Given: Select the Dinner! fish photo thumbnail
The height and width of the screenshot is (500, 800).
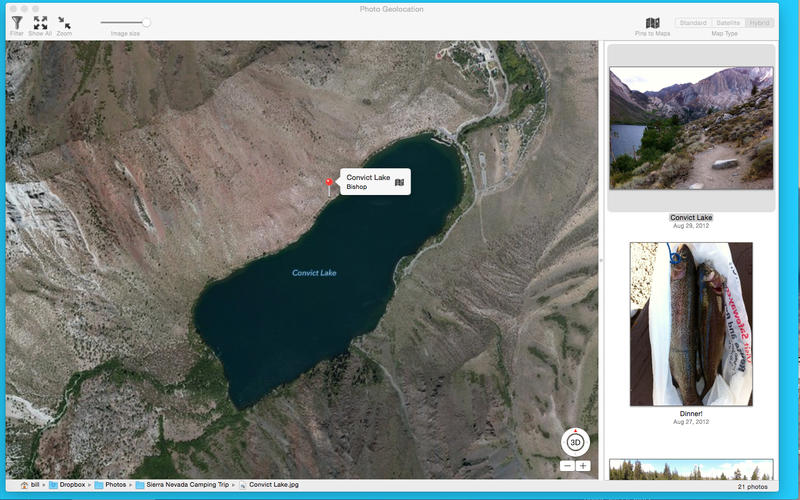Looking at the screenshot, I should point(691,324).
